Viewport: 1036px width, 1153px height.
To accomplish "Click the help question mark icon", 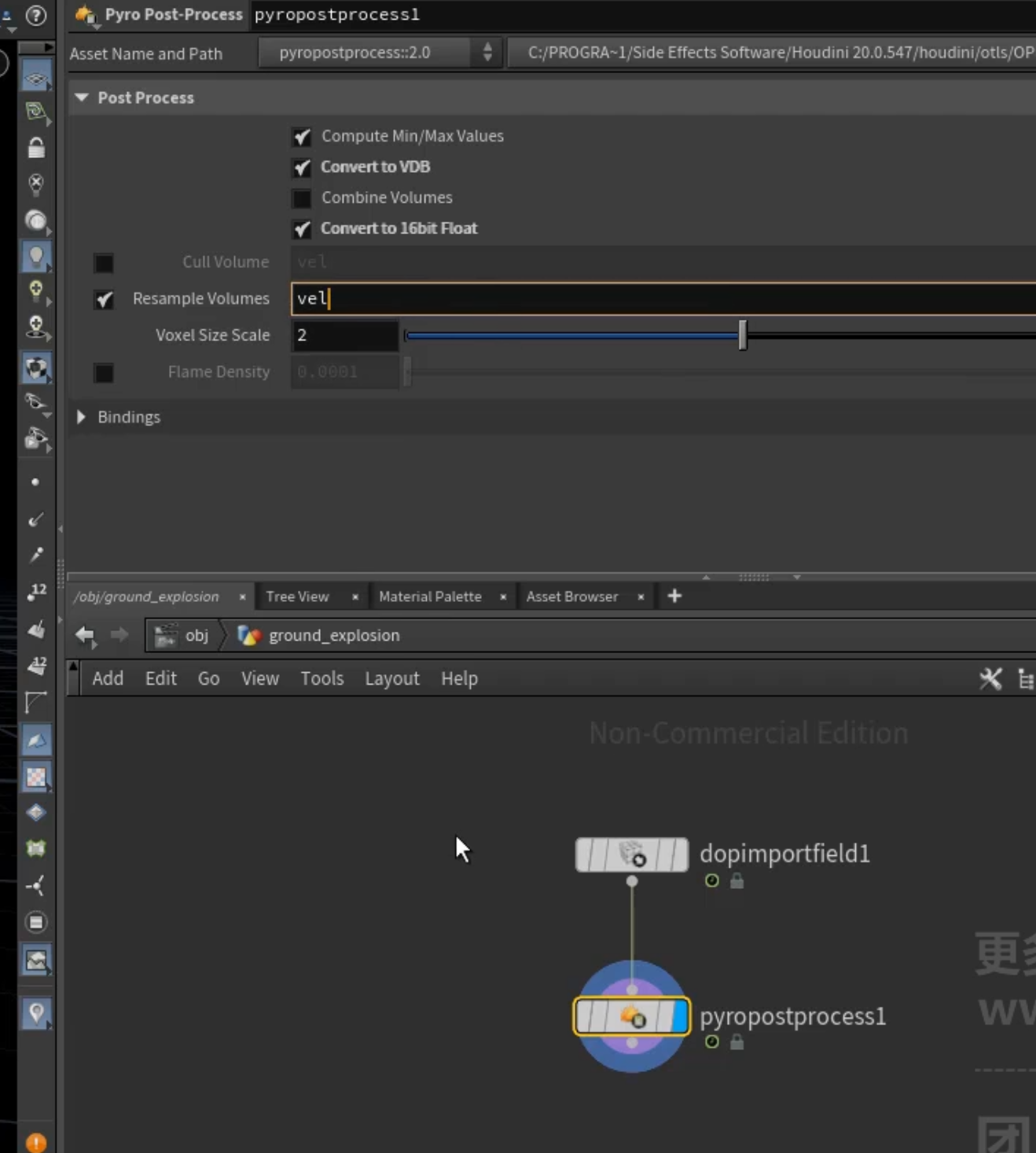I will click(x=36, y=15).
